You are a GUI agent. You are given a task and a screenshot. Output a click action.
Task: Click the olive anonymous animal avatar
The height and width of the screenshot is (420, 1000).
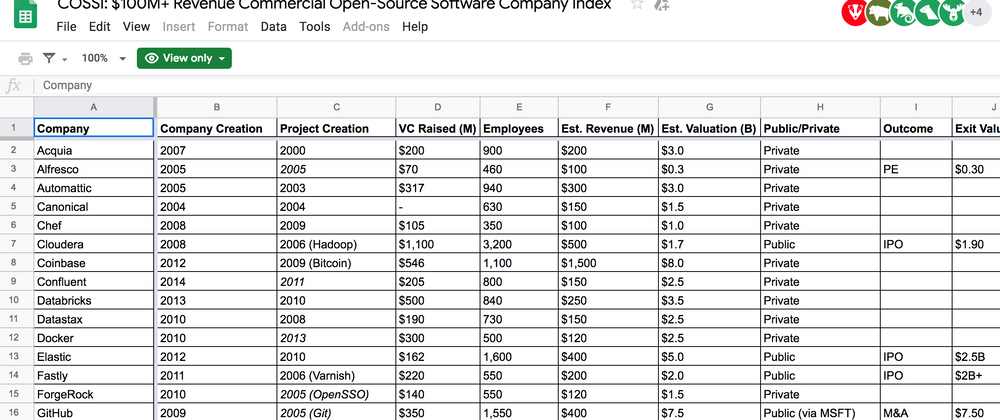point(878,12)
